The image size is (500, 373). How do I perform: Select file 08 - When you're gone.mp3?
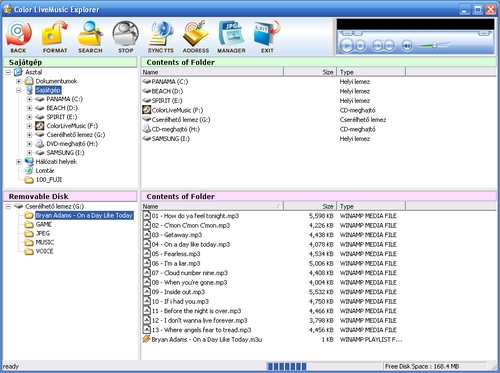(189, 283)
